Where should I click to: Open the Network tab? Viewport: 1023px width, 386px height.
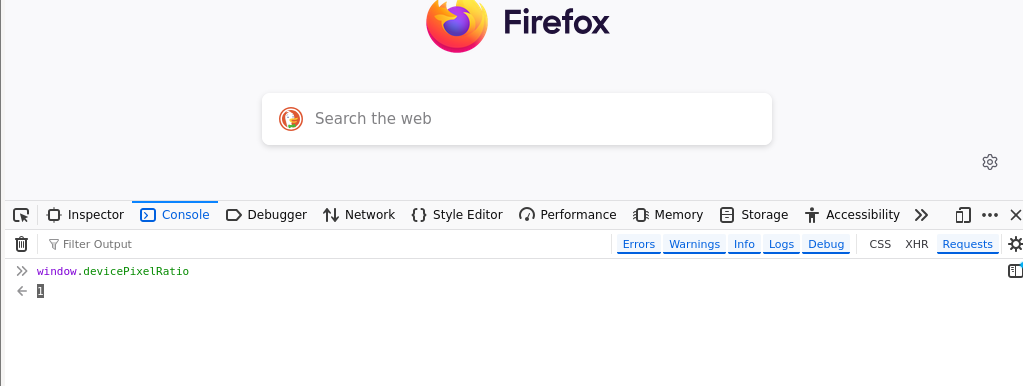(x=359, y=215)
